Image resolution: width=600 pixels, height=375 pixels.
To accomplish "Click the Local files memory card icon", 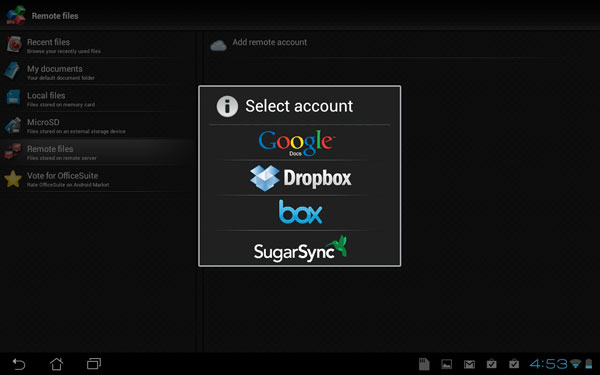I will coord(13,97).
